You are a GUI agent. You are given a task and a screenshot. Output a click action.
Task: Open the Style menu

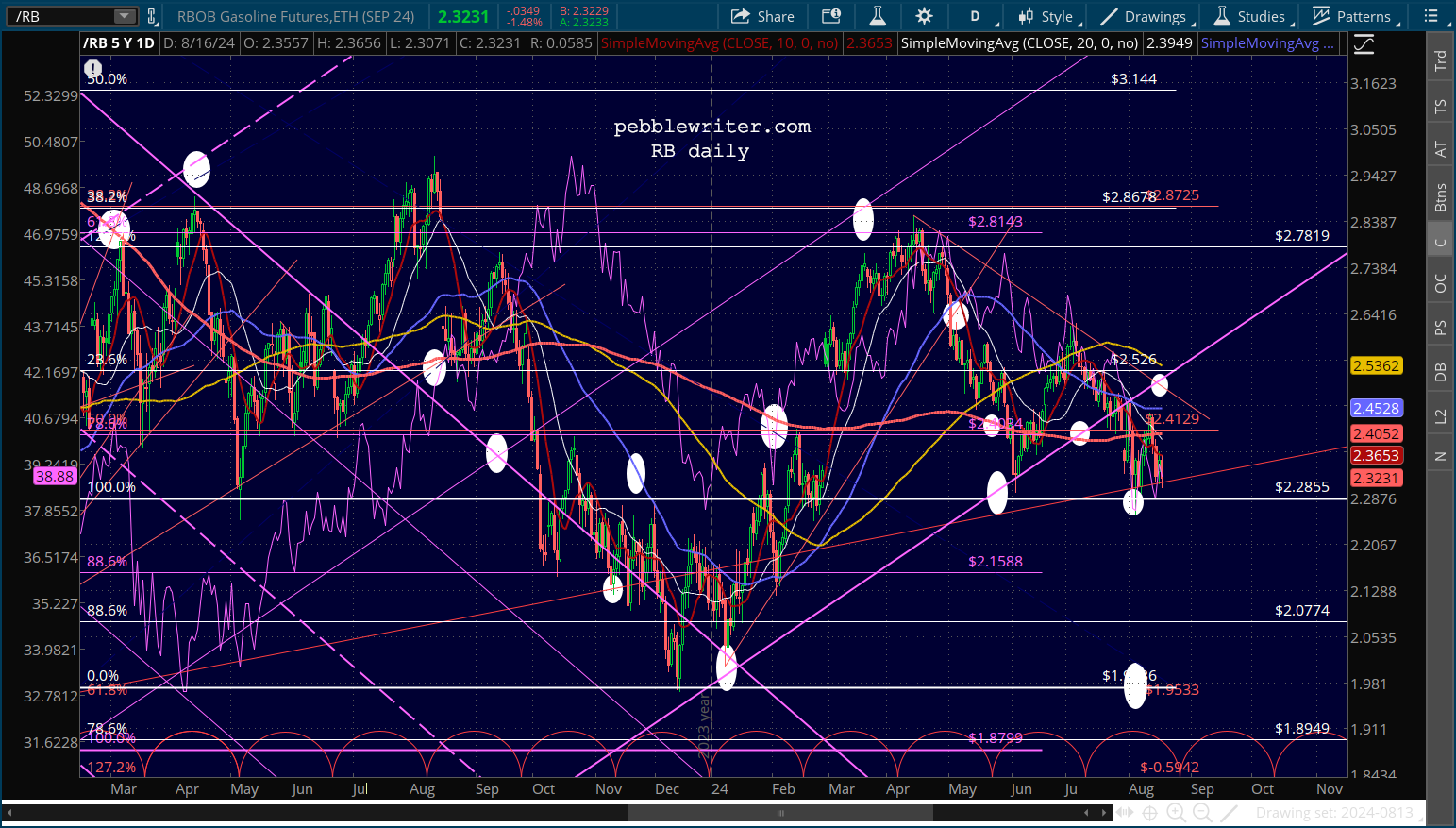point(1046,16)
